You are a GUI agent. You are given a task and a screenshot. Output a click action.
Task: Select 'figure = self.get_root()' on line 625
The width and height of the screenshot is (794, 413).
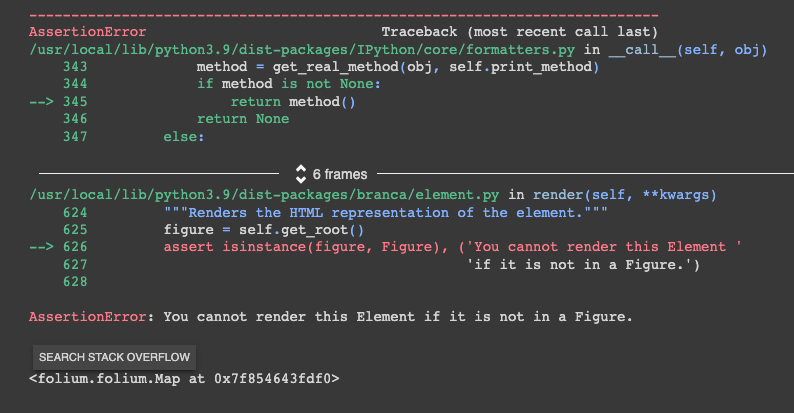click(263, 230)
